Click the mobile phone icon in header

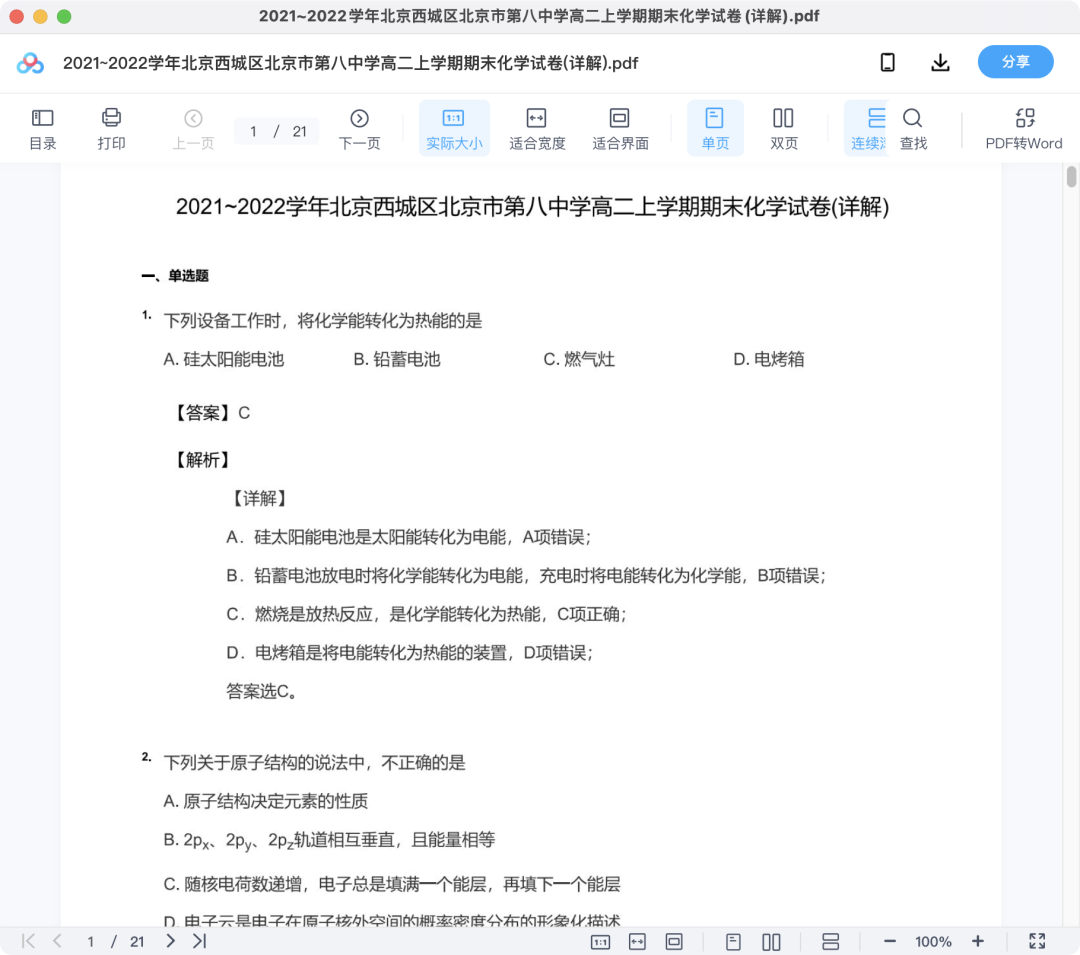click(888, 63)
